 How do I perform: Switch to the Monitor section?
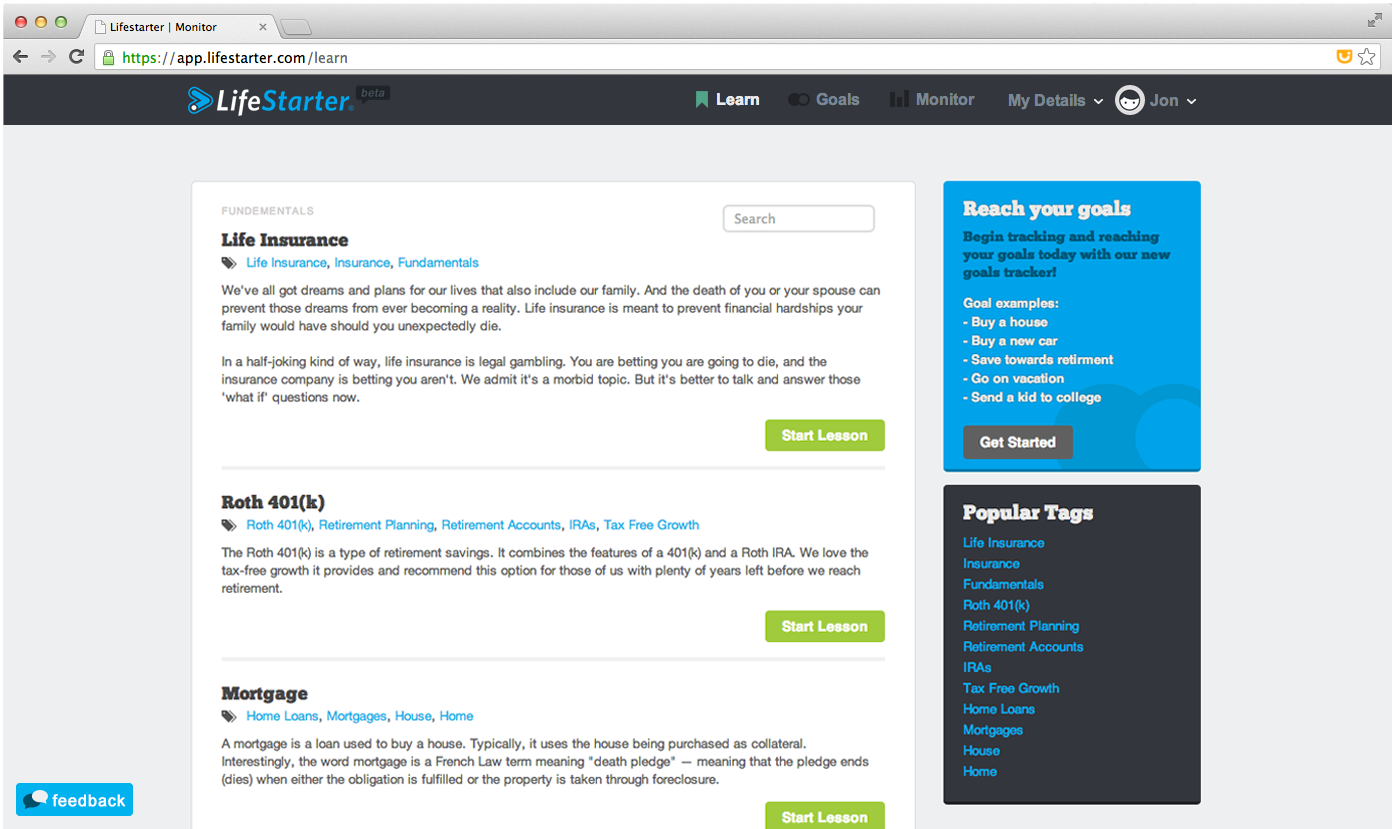pos(932,99)
